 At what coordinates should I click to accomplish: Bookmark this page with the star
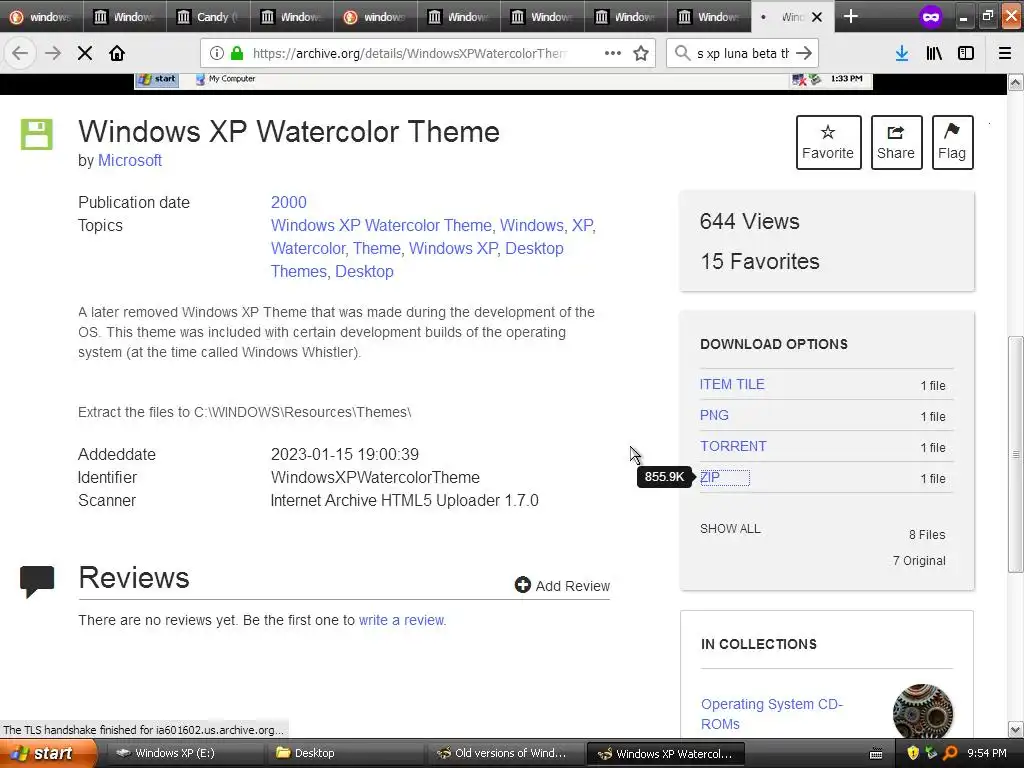[x=641, y=54]
